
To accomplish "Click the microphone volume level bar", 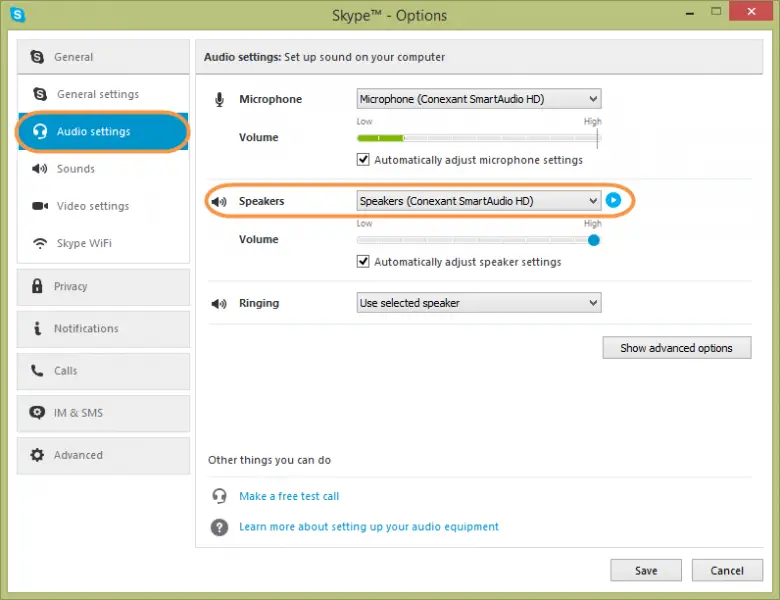I will pyautogui.click(x=479, y=138).
